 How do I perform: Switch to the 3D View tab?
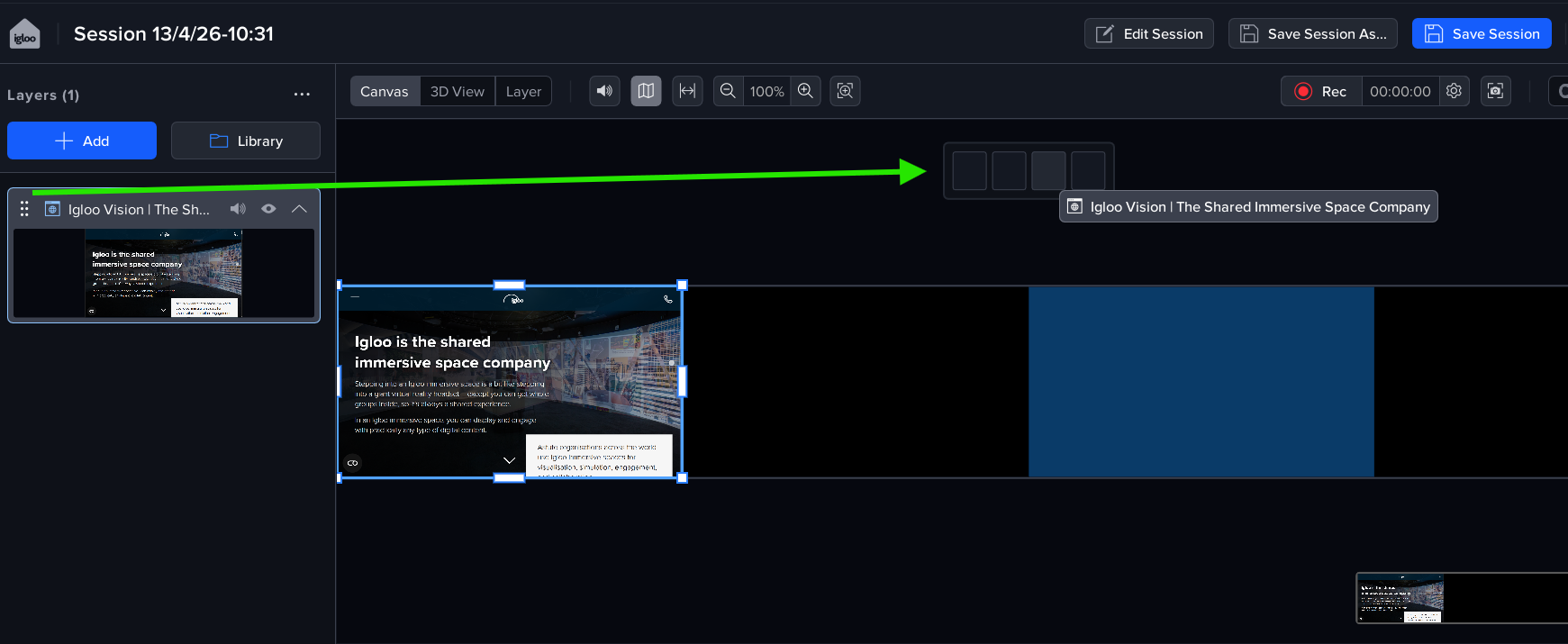[457, 91]
